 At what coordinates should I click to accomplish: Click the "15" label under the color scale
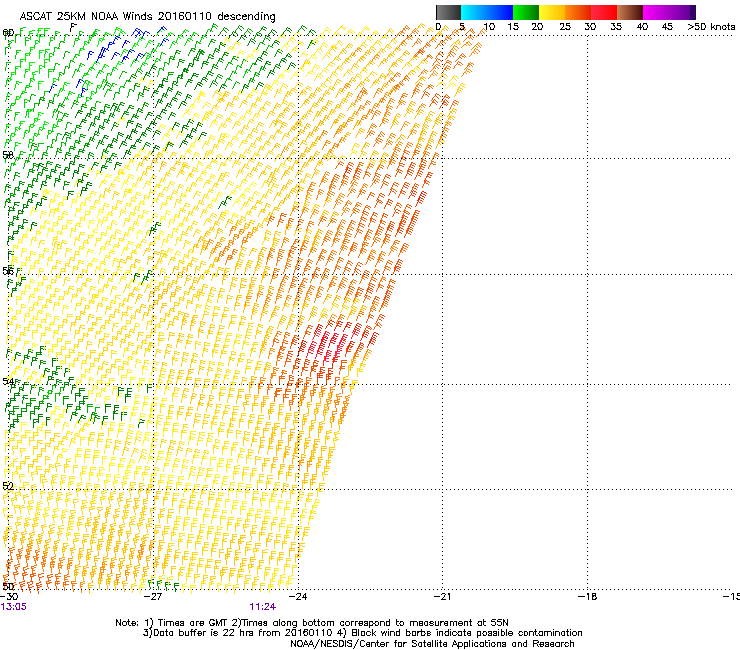point(513,27)
